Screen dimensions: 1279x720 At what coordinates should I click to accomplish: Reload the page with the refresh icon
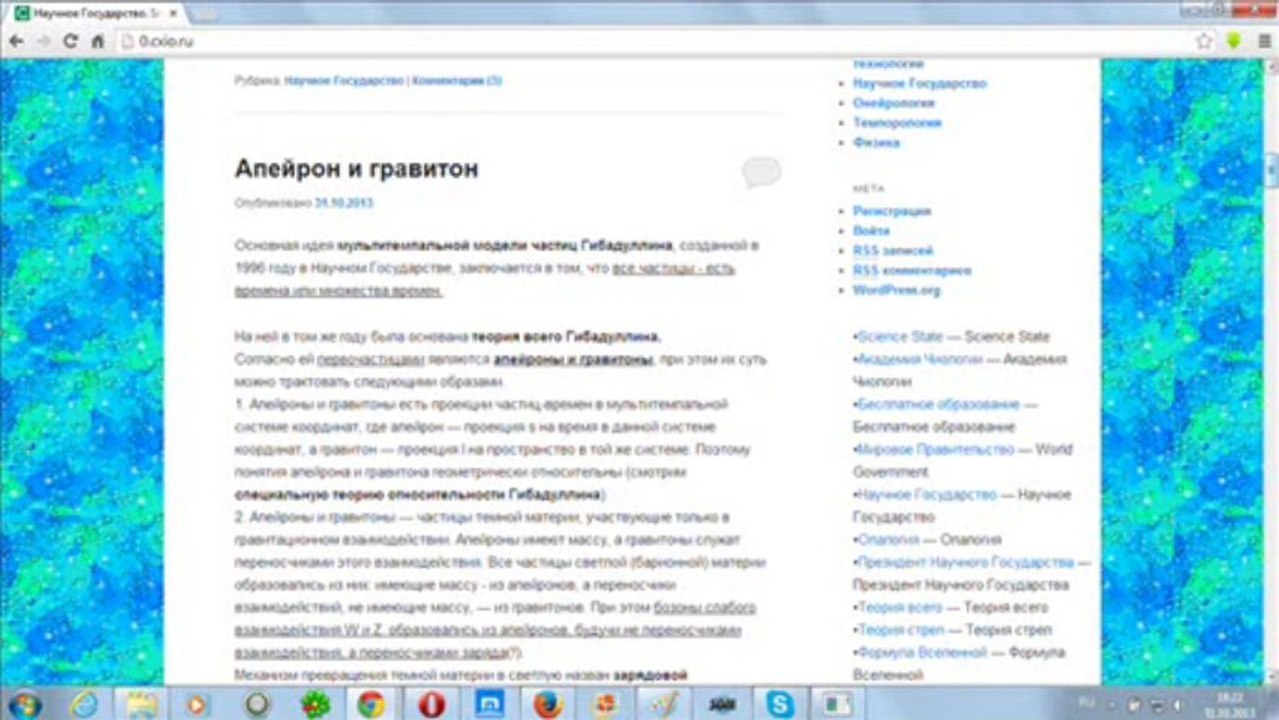[x=70, y=41]
